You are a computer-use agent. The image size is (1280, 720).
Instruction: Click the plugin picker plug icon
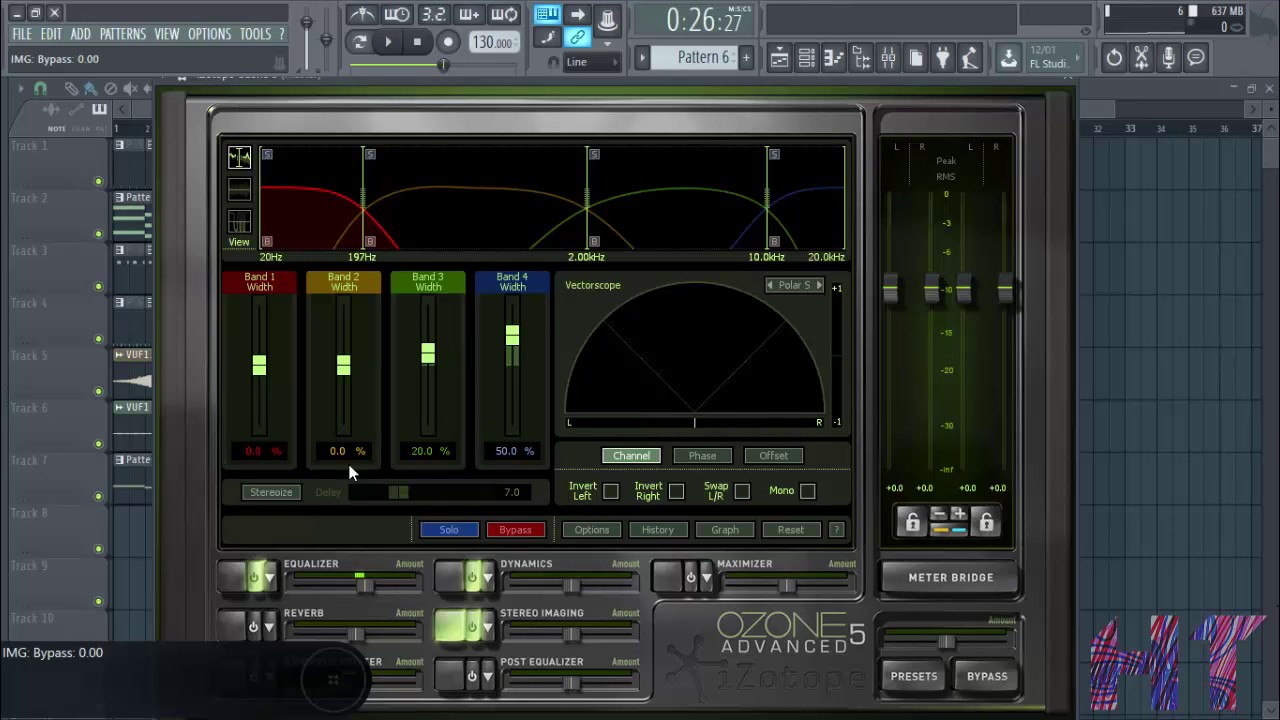(x=942, y=58)
